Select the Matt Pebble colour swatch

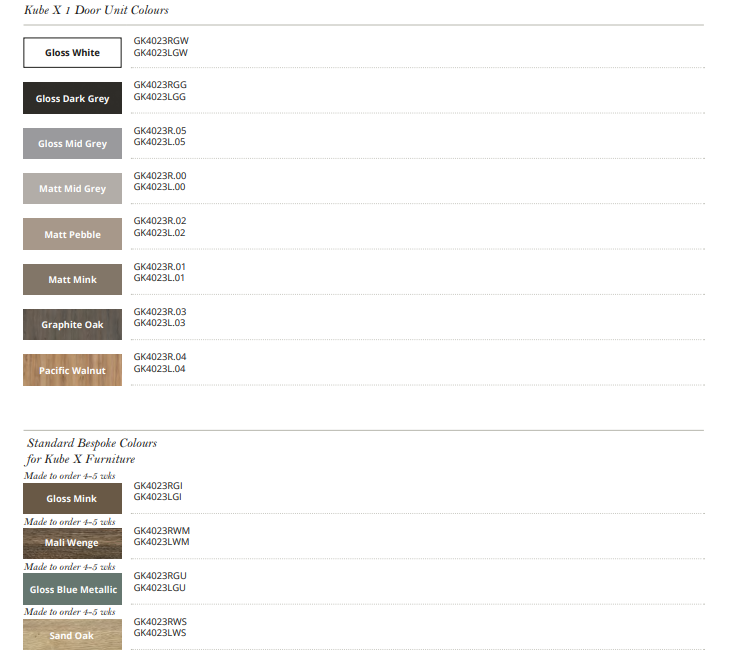pyautogui.click(x=72, y=235)
